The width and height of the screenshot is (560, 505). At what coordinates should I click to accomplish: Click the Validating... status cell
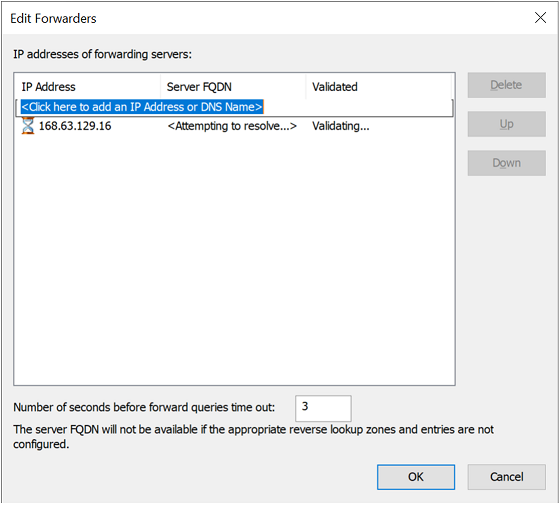click(x=341, y=126)
